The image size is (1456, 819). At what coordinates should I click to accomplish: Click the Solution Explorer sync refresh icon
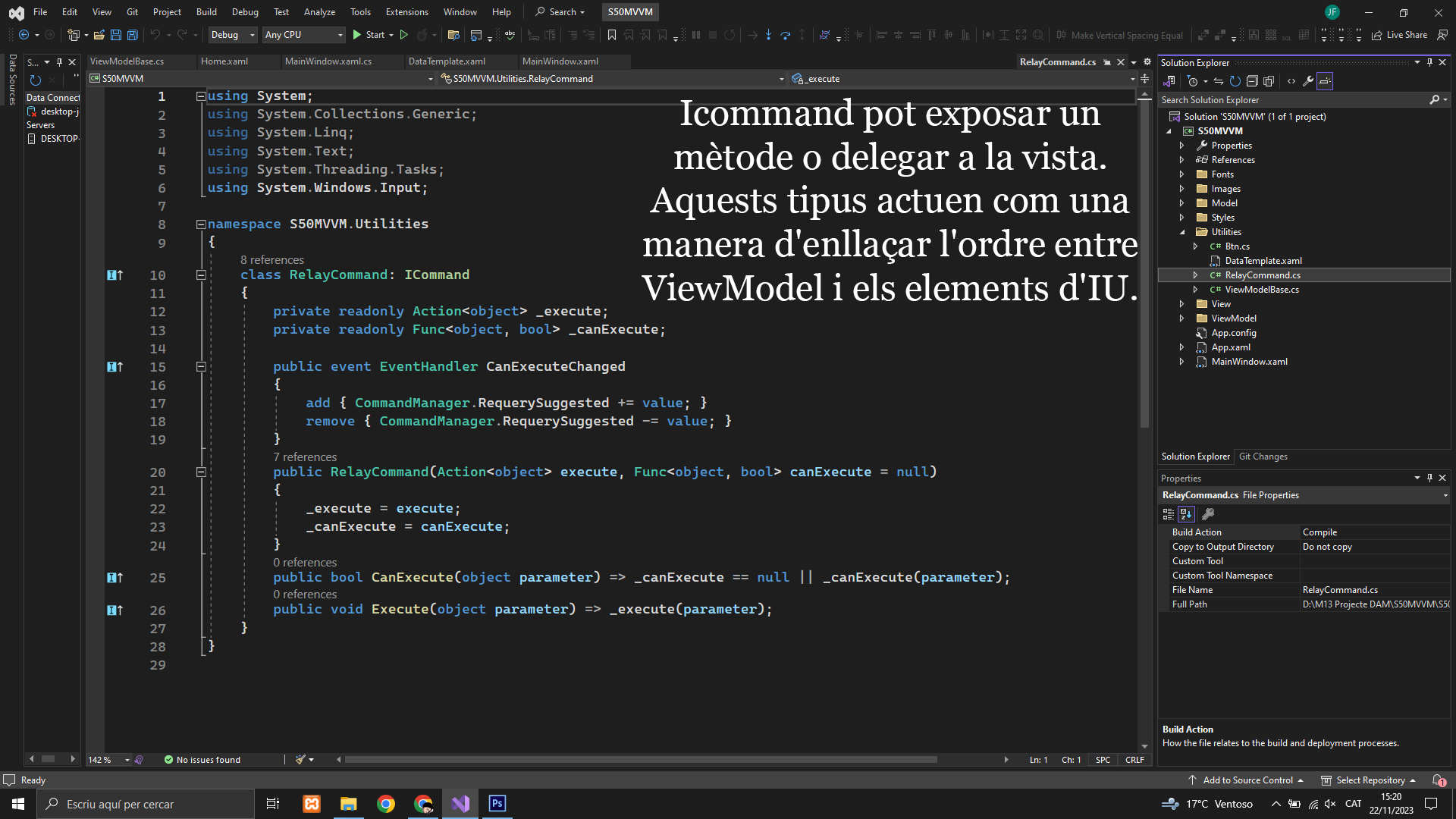click(x=1235, y=81)
